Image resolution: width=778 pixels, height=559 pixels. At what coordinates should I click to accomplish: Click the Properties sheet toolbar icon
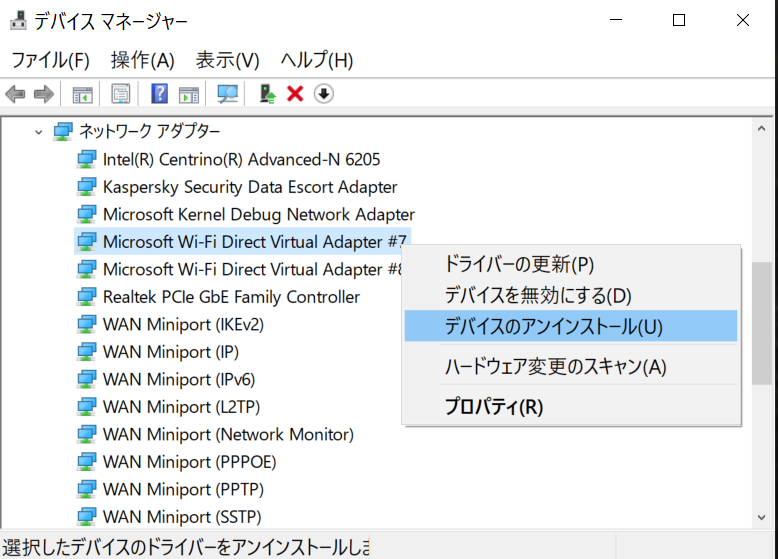(121, 93)
